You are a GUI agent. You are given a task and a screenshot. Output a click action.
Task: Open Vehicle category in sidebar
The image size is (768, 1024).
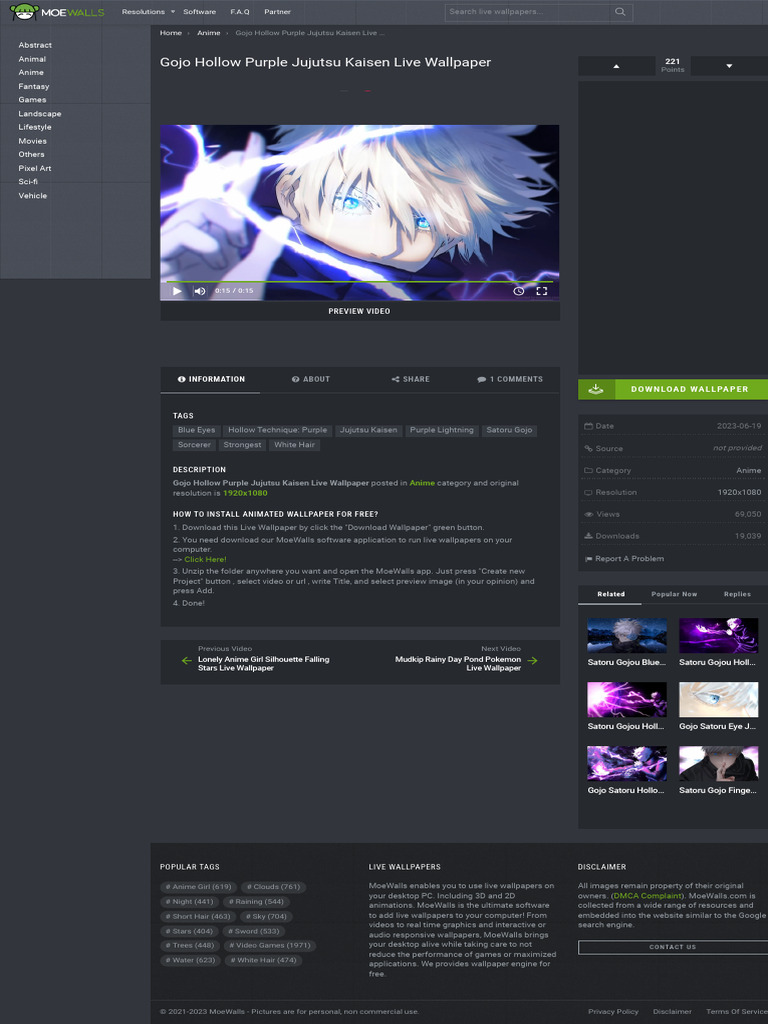[x=33, y=196]
